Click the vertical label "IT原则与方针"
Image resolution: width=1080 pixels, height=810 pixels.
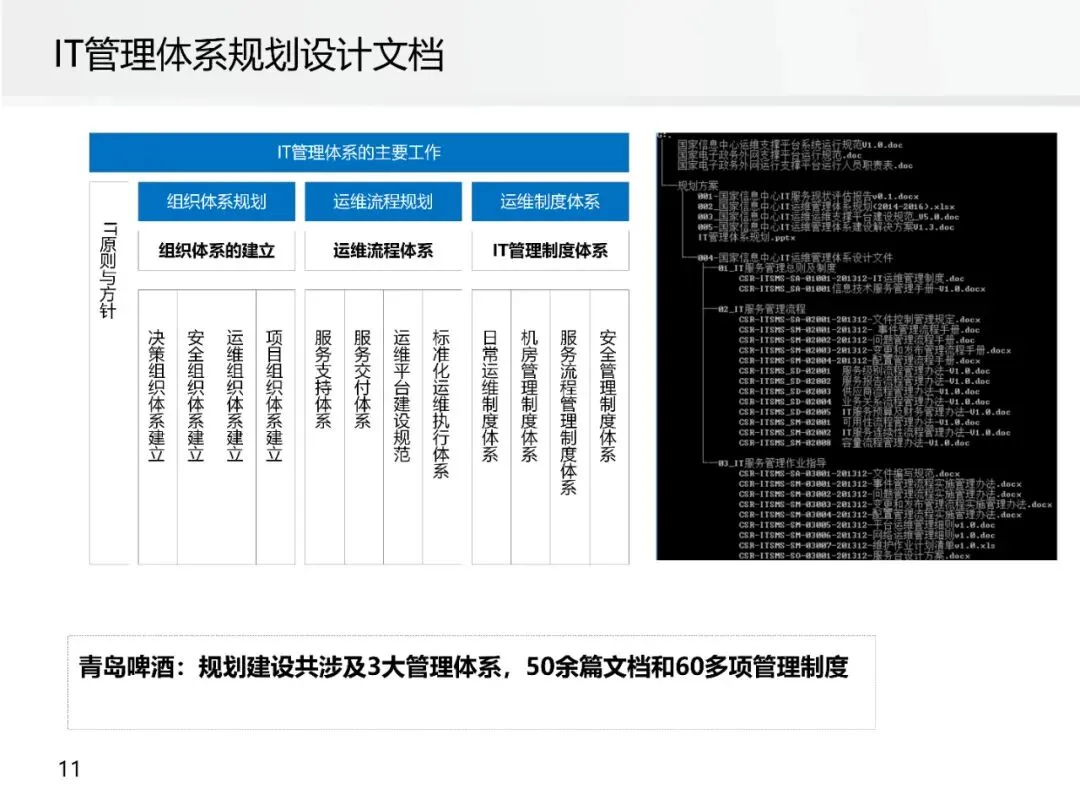108,270
